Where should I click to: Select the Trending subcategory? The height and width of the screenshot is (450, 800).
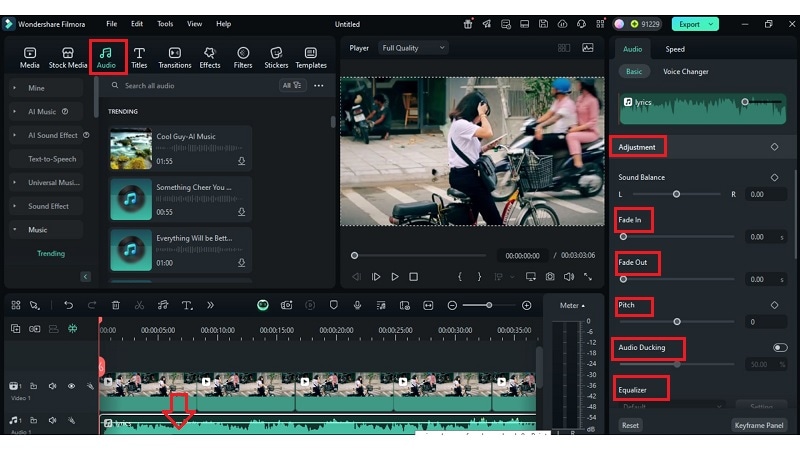point(51,253)
